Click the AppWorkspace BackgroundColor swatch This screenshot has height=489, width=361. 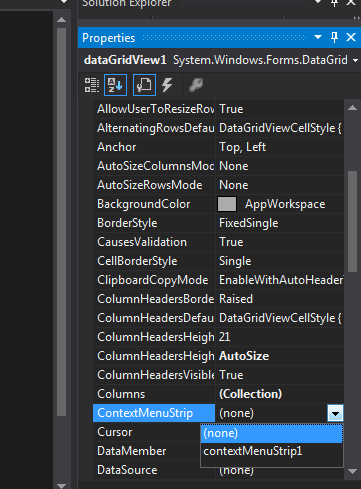tap(227, 204)
